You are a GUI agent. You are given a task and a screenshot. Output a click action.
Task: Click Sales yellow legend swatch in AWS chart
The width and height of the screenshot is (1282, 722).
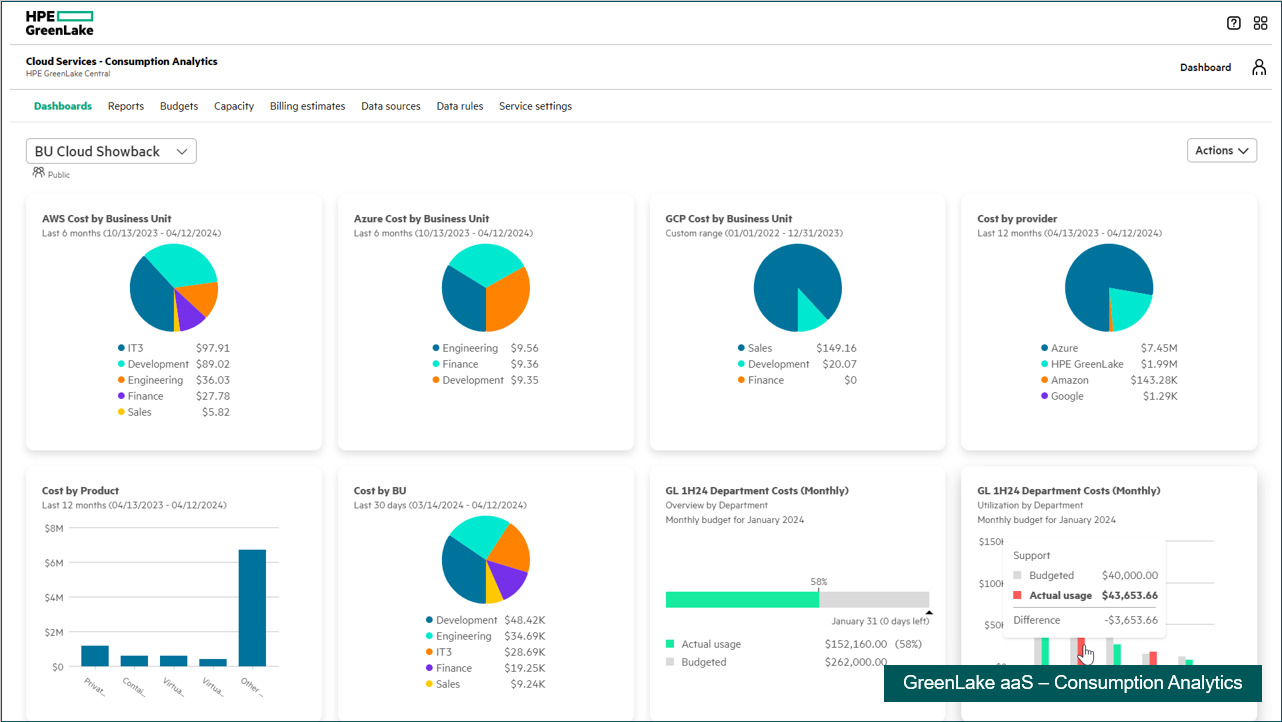[121, 412]
